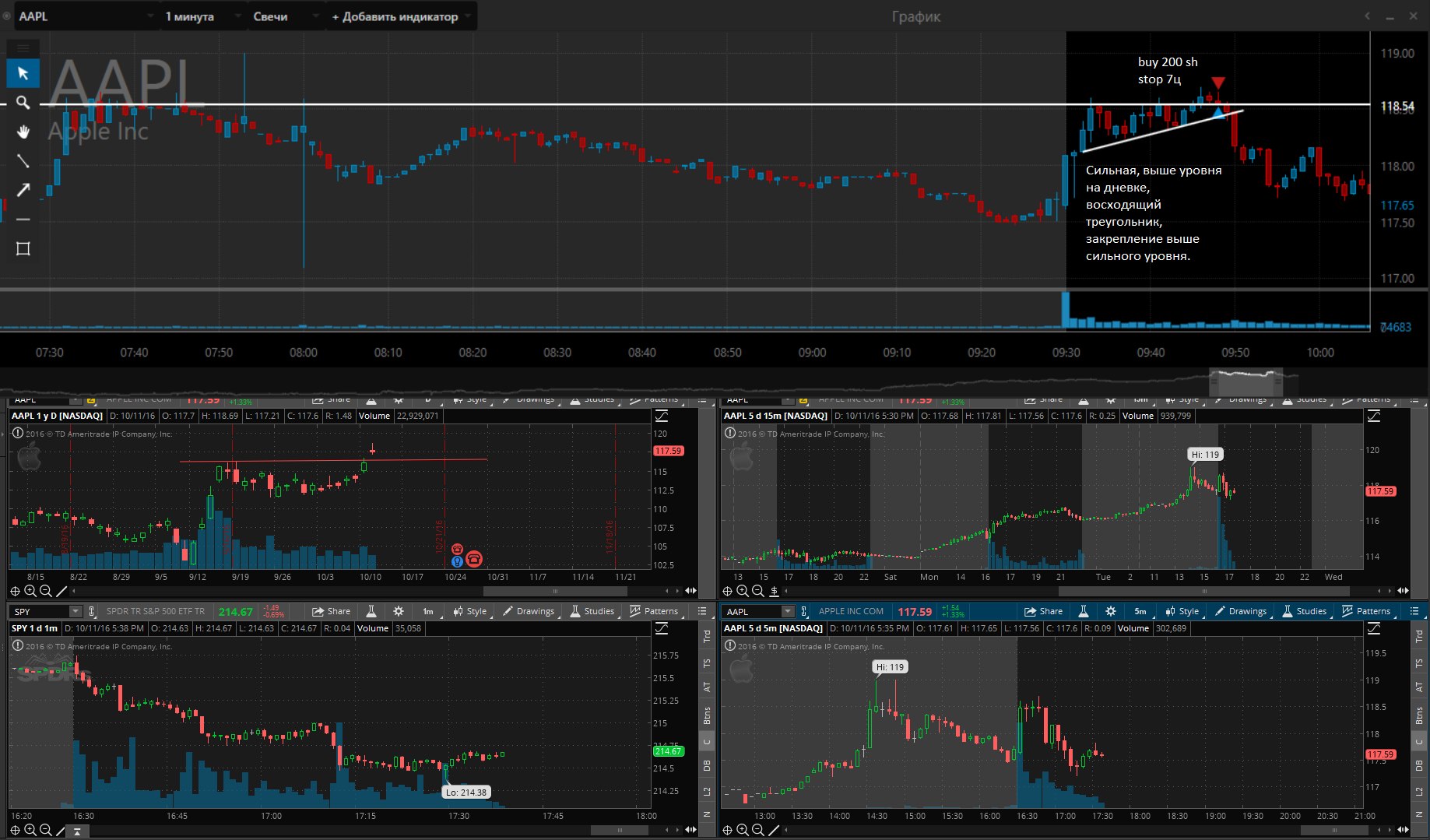Viewport: 1430px width, 840px height.
Task: Click flask icon in AAPL 5m chart toolbar
Action: 1084,611
